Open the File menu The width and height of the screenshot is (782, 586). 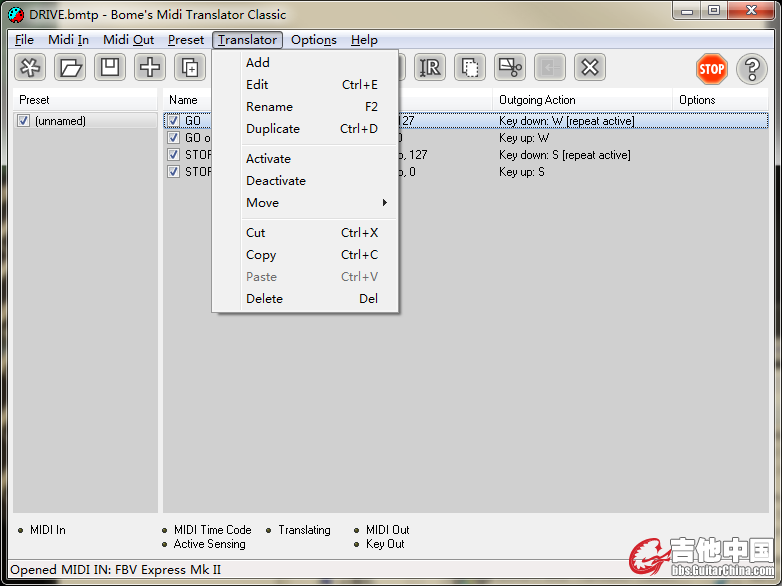point(24,40)
